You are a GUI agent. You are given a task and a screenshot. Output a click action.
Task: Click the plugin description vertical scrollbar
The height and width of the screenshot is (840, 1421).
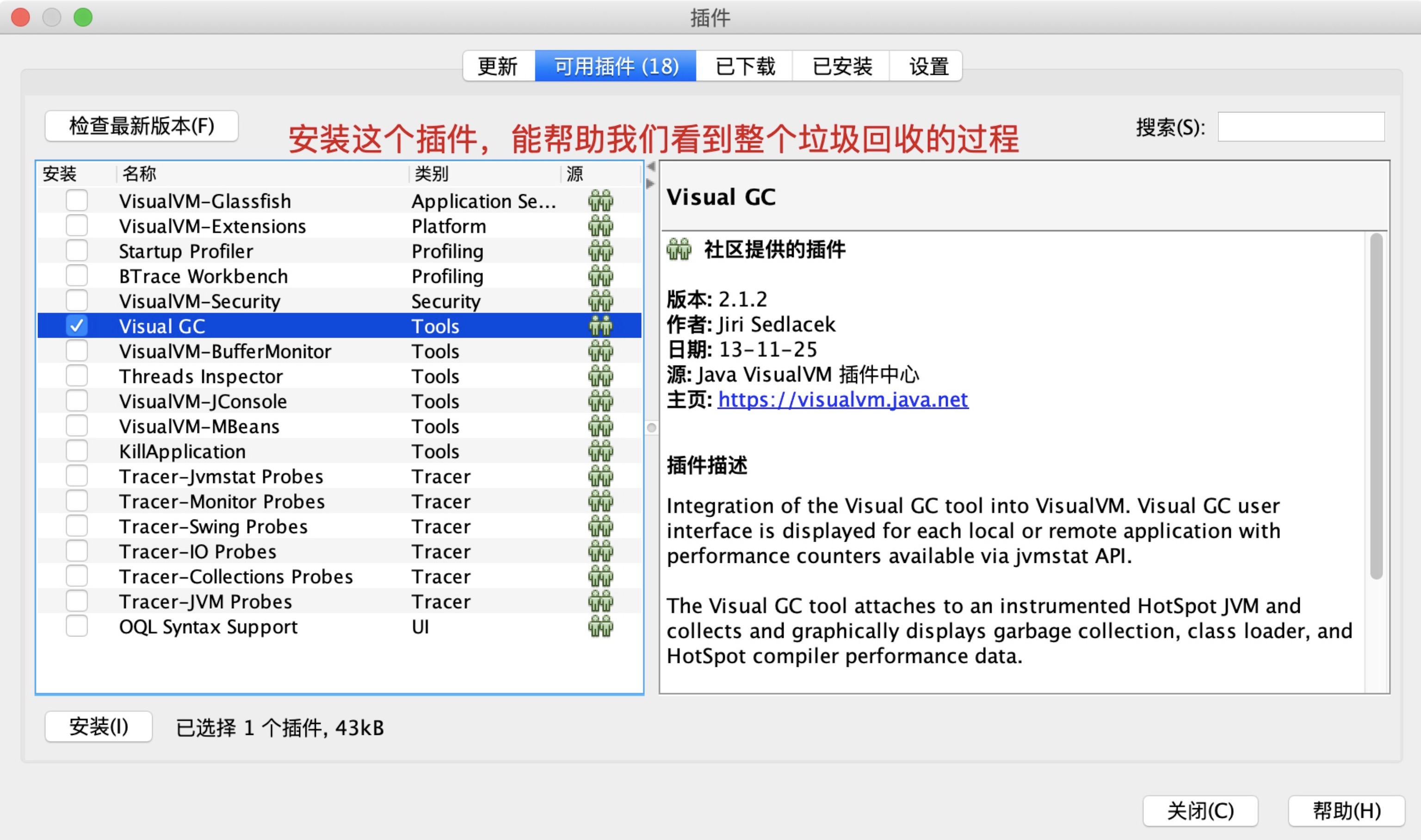click(x=1377, y=407)
